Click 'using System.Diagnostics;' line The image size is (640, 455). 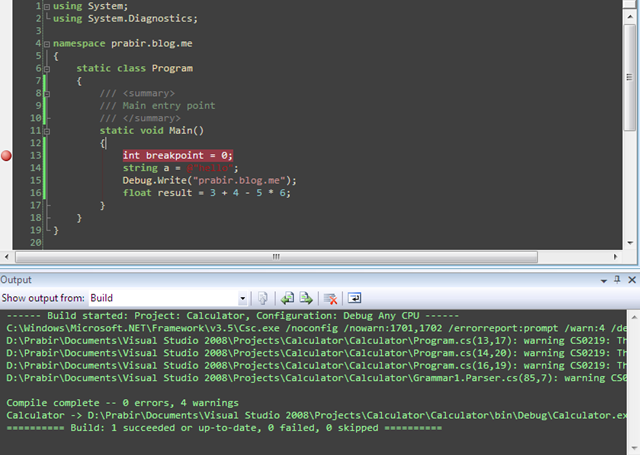pyautogui.click(x=125, y=18)
